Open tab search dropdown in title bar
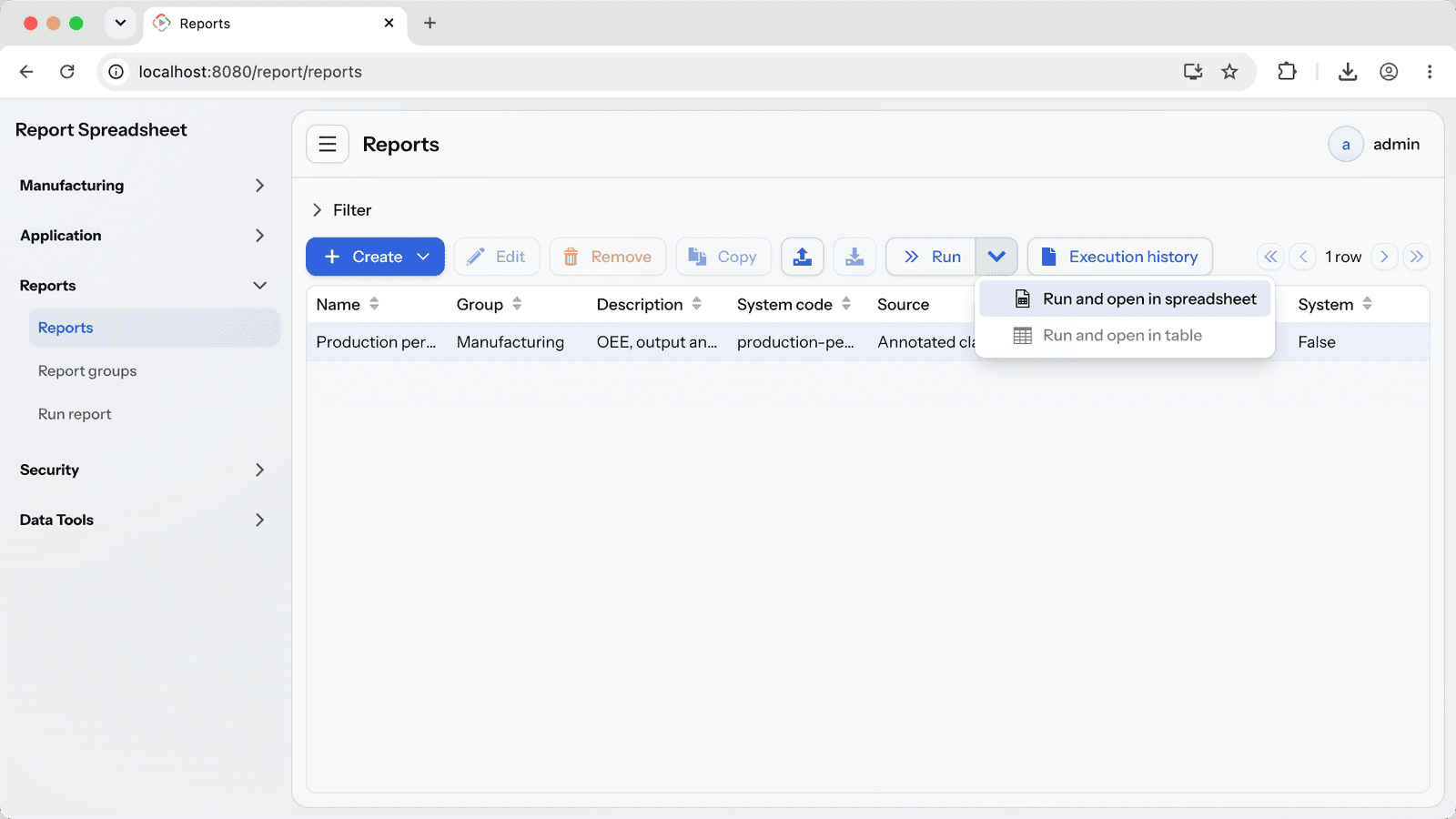 coord(120,23)
